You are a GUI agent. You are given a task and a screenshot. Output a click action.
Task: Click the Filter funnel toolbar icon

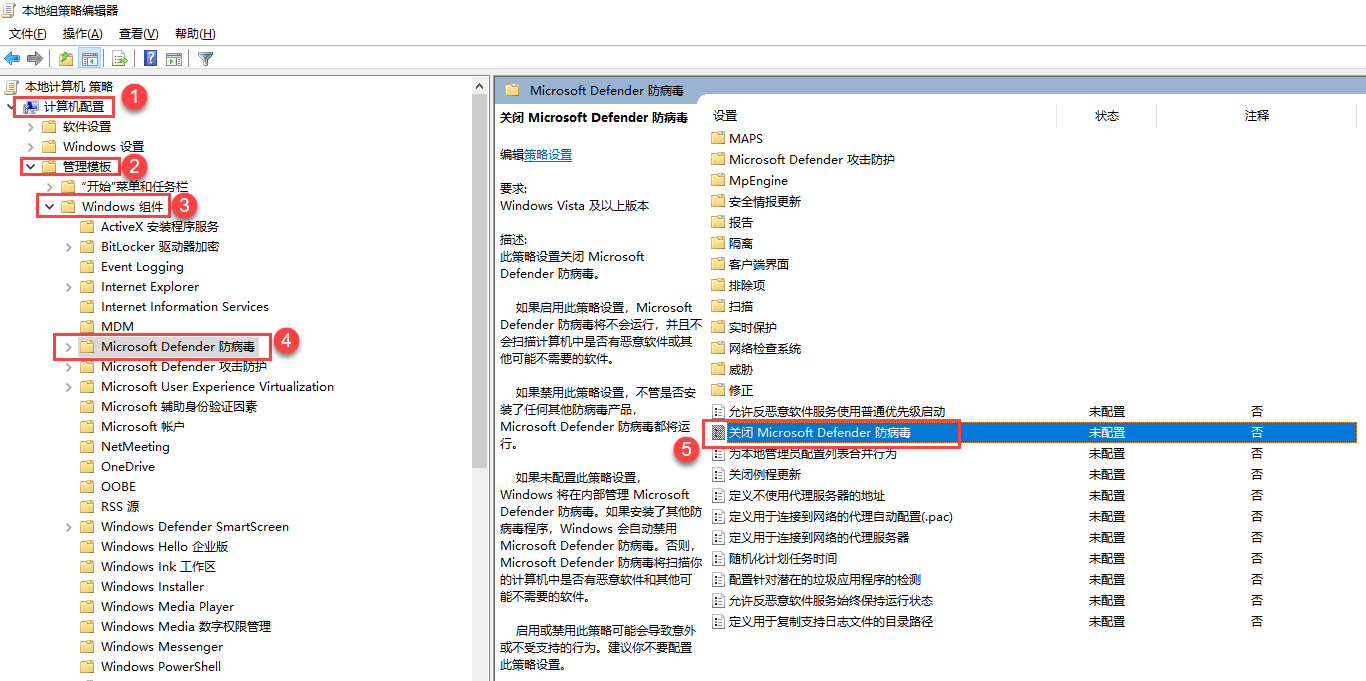206,59
